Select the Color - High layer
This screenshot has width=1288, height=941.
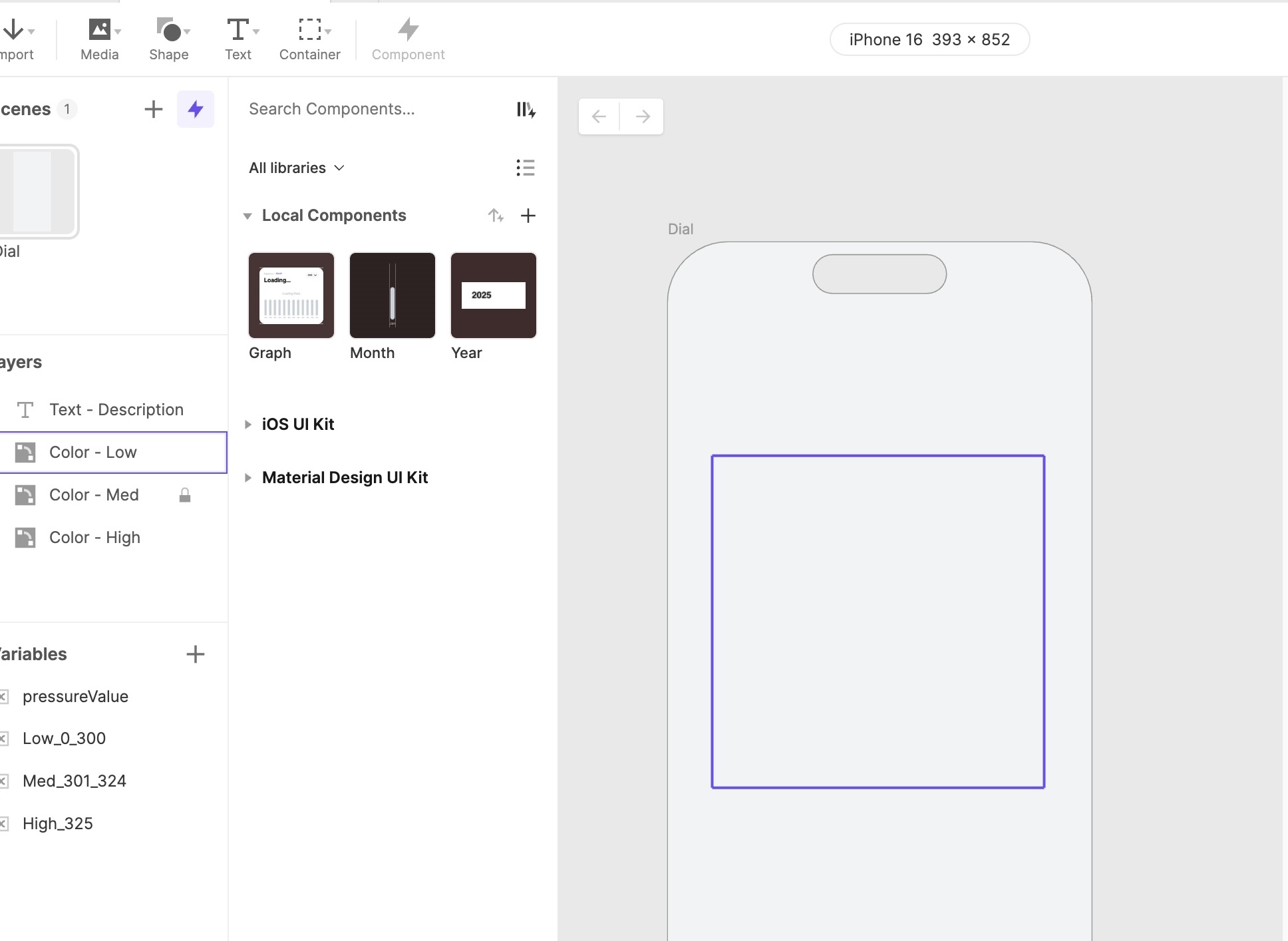[94, 538]
